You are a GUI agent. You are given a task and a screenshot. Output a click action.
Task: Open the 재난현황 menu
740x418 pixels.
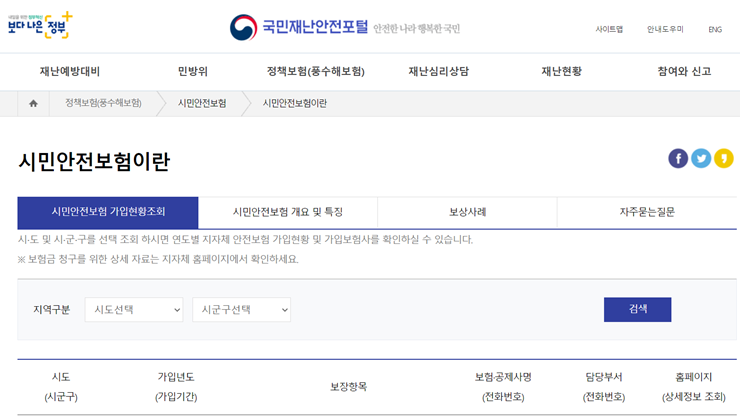click(x=562, y=72)
